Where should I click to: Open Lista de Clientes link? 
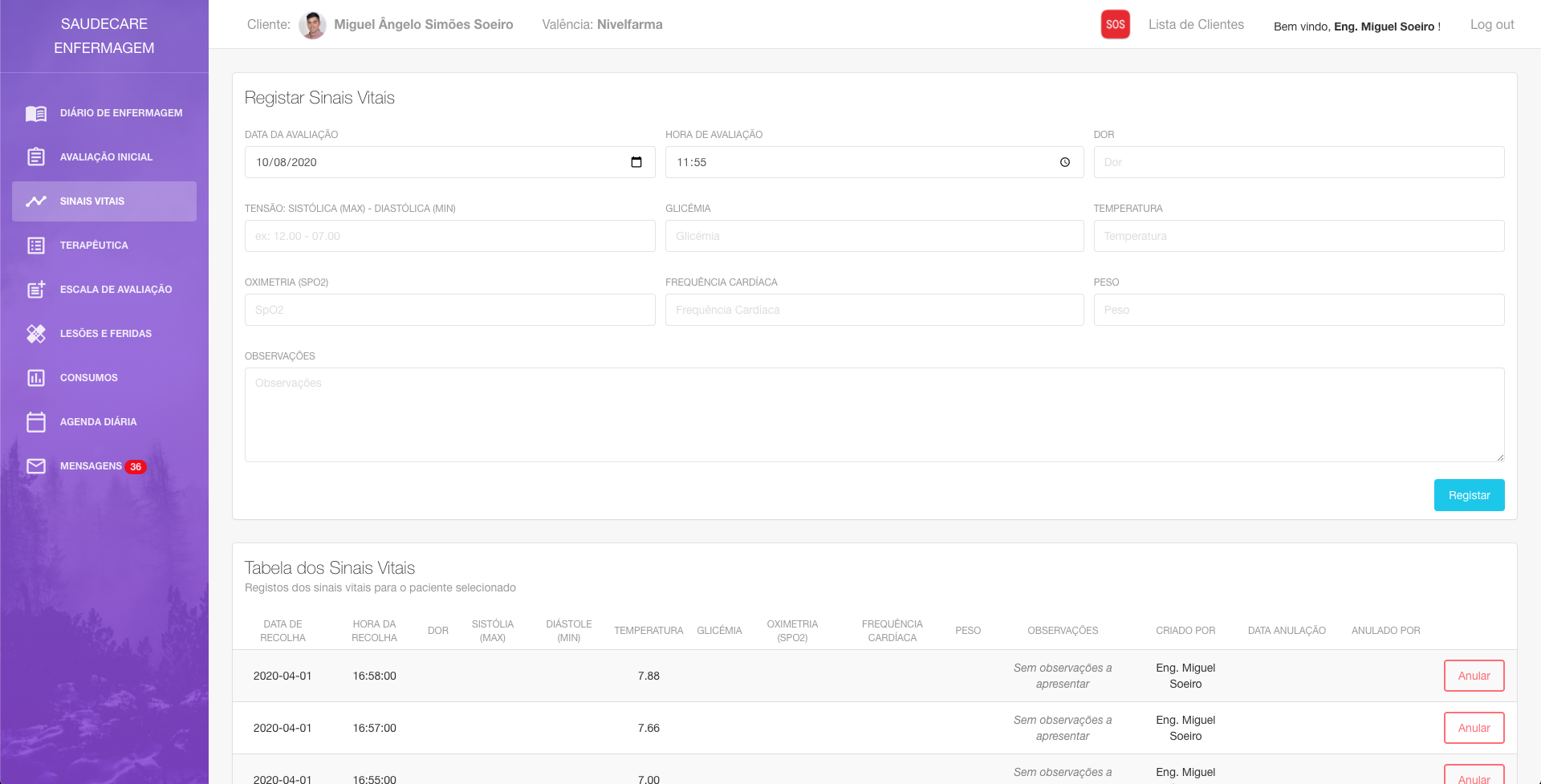(1196, 24)
